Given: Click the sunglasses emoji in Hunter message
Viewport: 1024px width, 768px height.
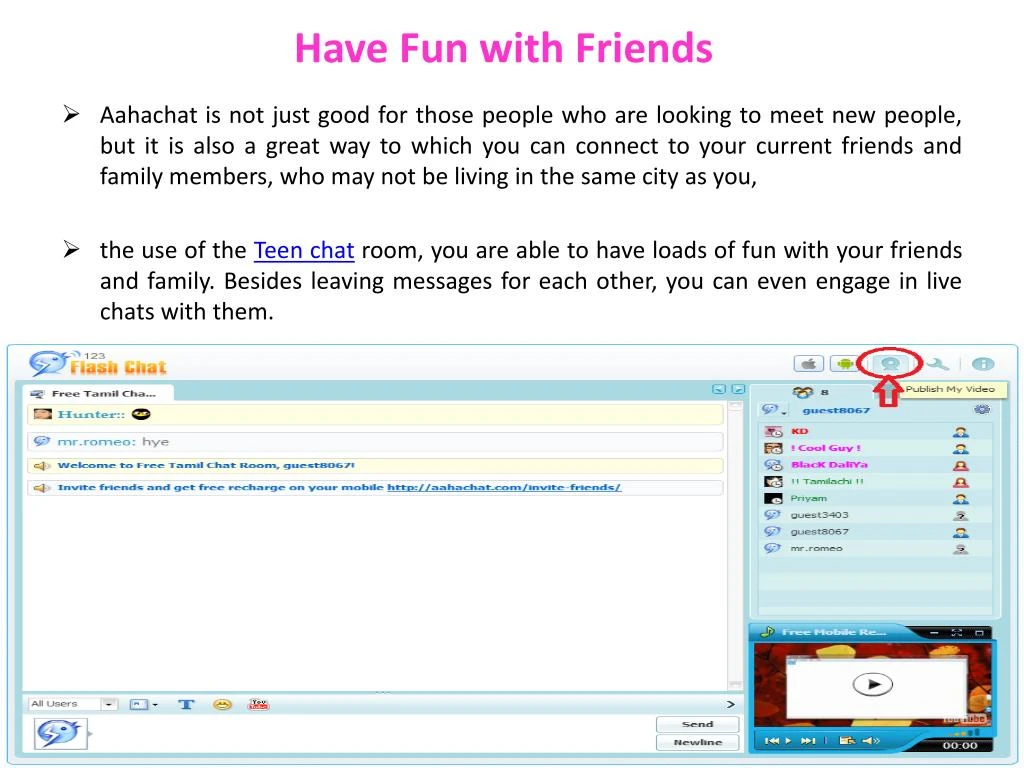Looking at the screenshot, I should coord(141,414).
